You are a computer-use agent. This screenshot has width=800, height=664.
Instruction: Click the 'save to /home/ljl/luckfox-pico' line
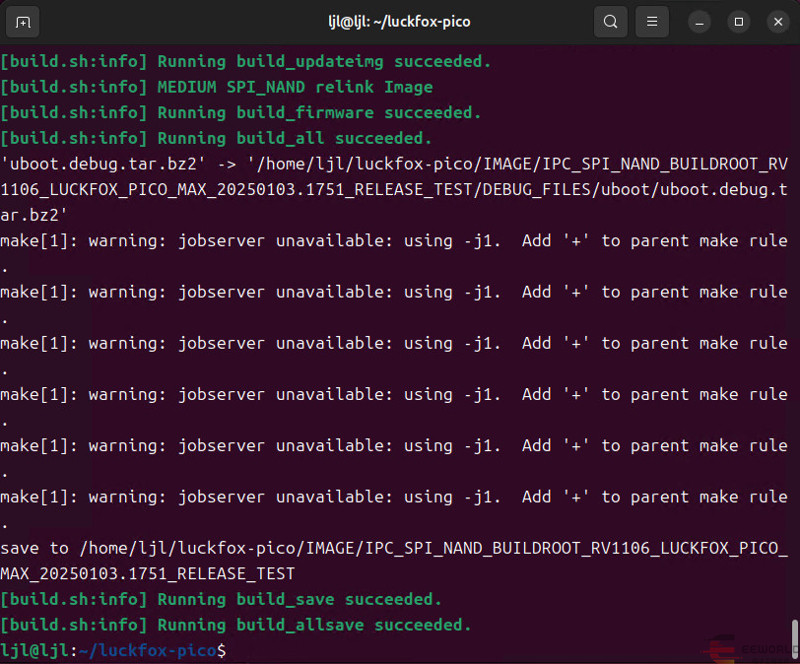394,549
